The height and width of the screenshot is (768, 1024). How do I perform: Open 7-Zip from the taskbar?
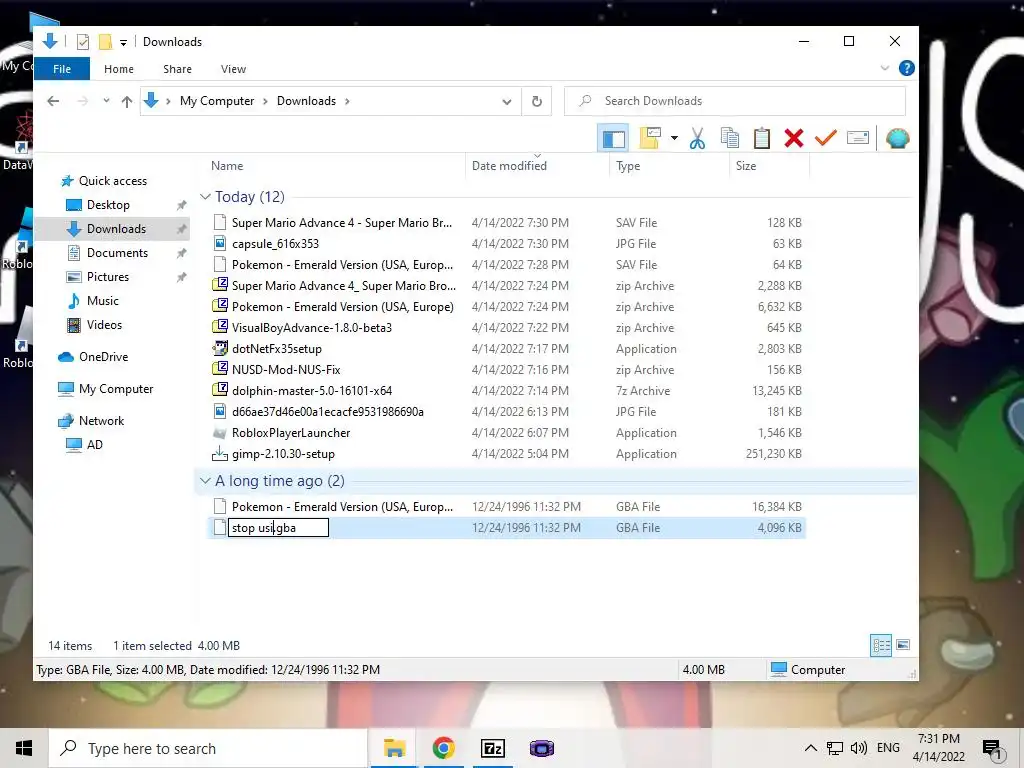tap(492, 748)
